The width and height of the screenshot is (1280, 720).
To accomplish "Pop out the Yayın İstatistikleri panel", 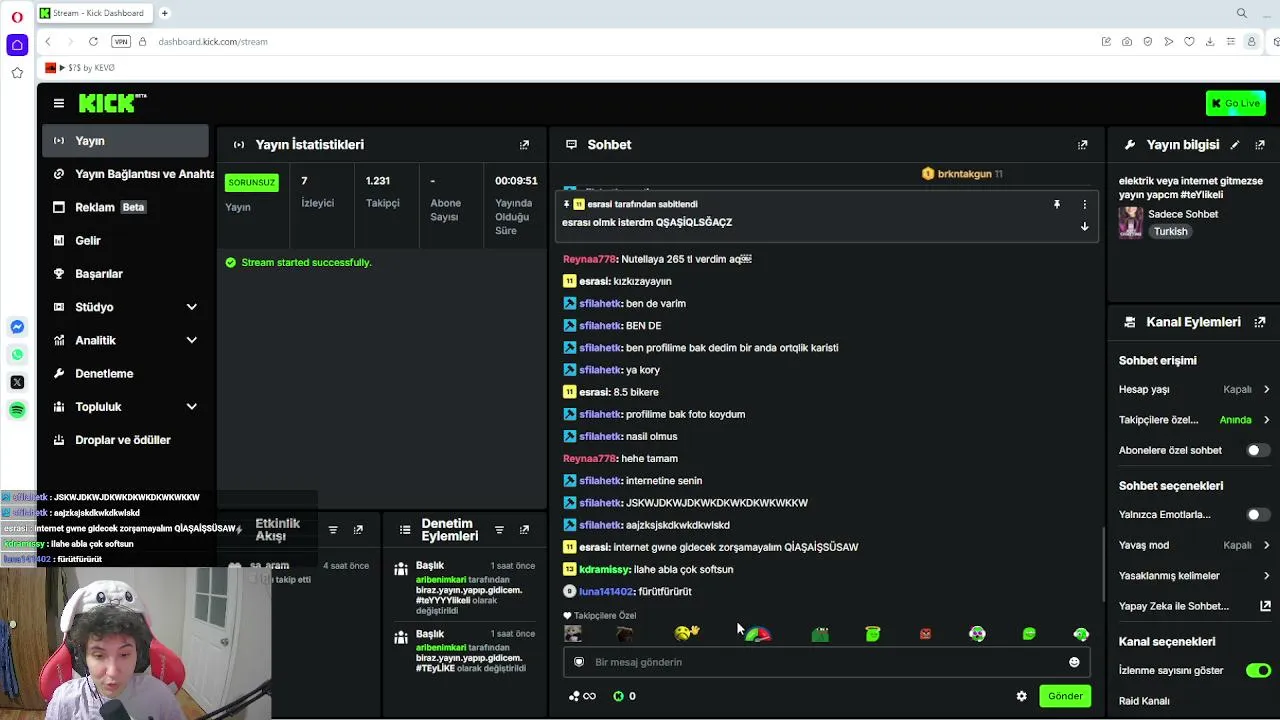I will (x=524, y=145).
